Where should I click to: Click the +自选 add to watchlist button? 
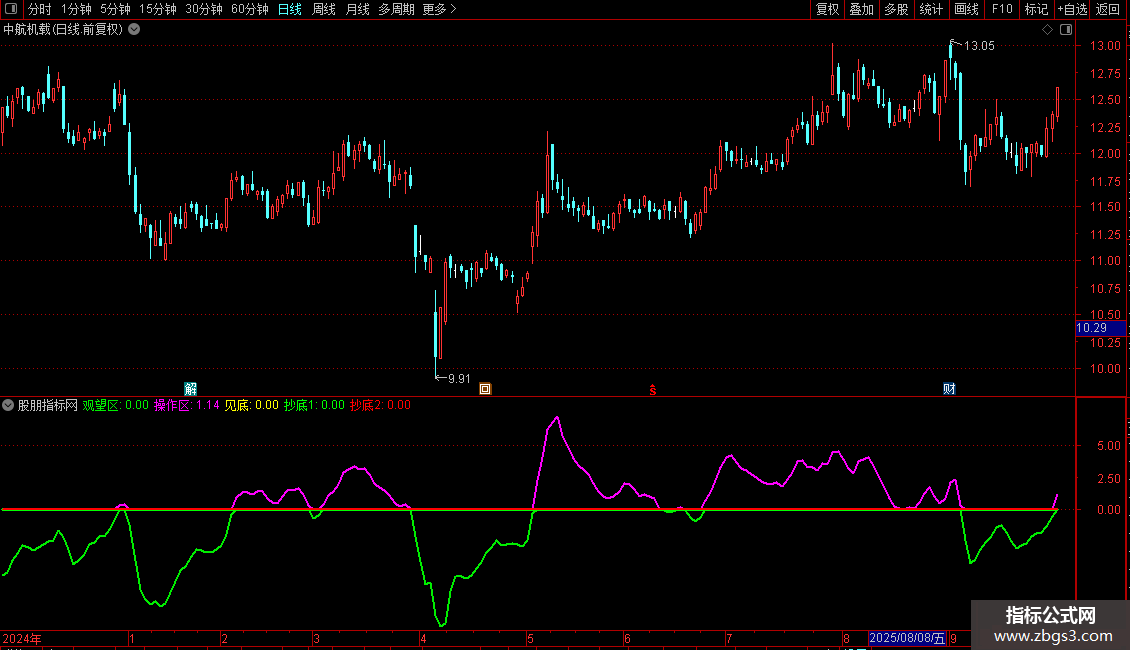tap(1072, 10)
